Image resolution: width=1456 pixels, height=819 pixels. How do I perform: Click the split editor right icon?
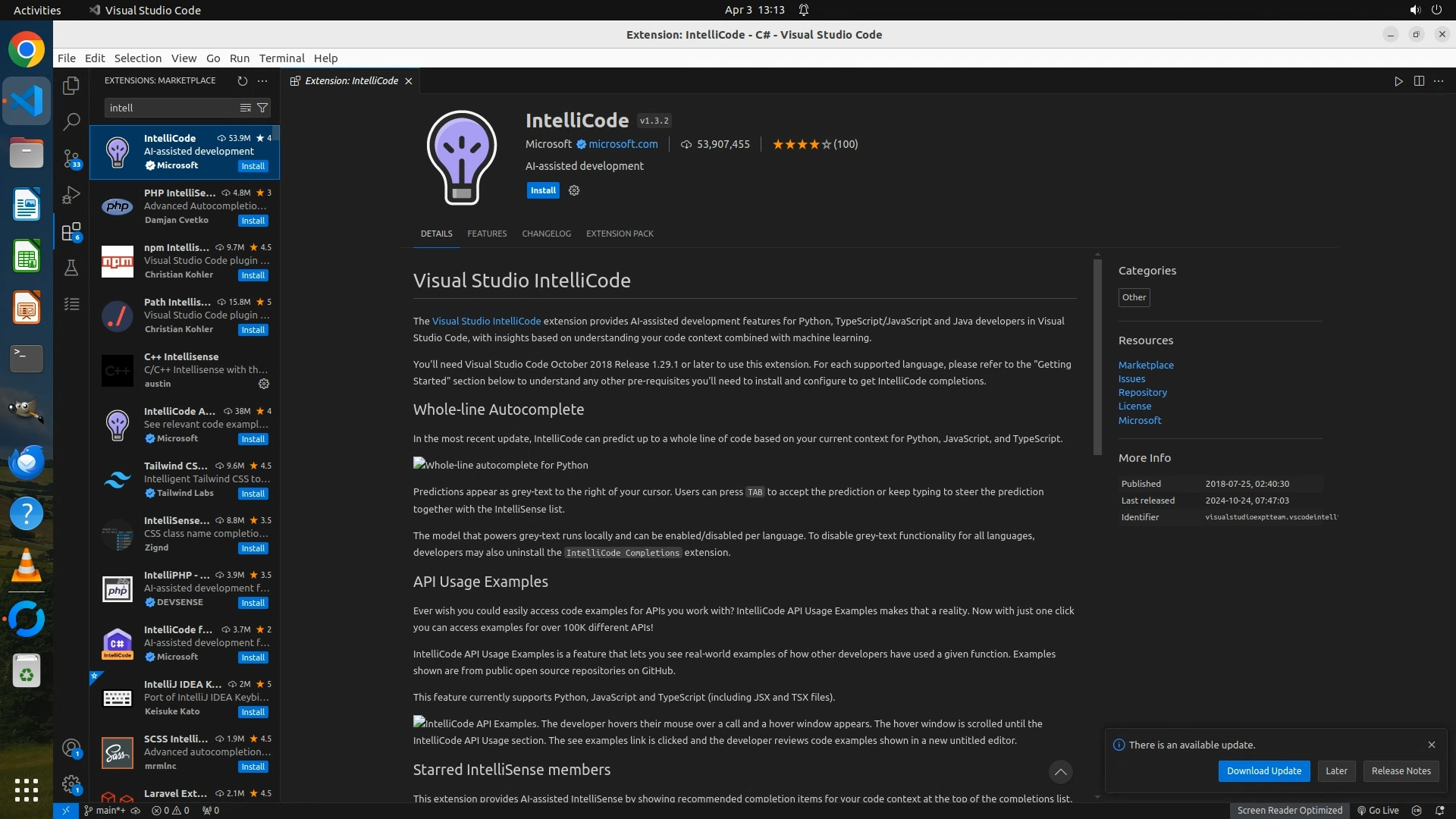(x=1419, y=81)
